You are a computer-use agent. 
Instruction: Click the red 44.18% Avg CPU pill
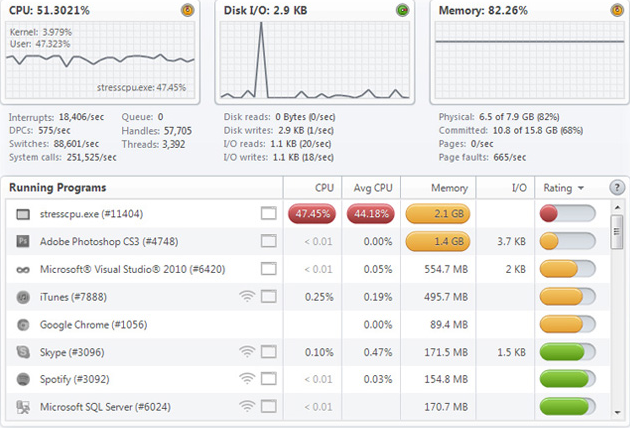coord(371,213)
